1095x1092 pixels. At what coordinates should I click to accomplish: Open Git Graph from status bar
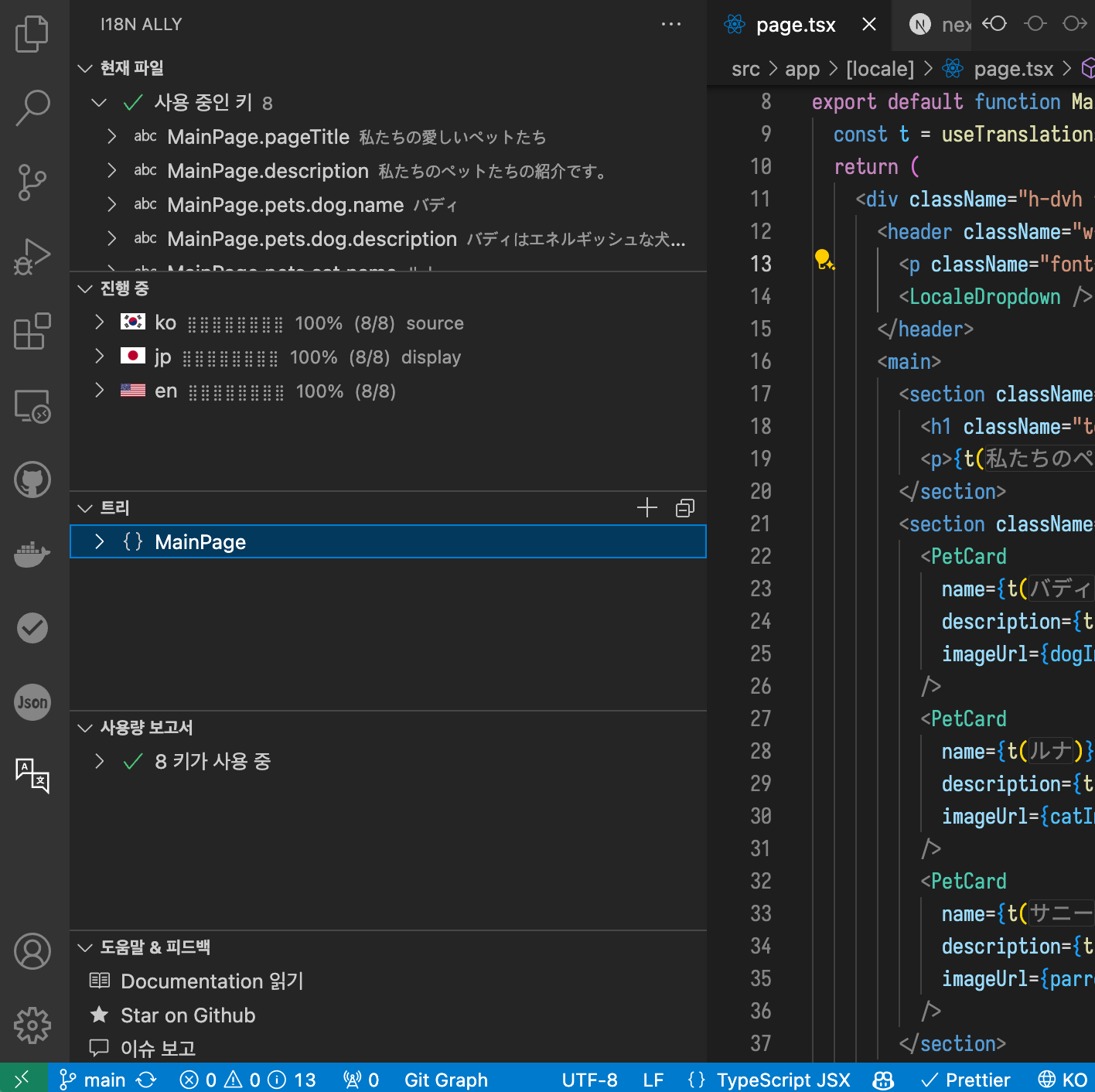tap(446, 1080)
